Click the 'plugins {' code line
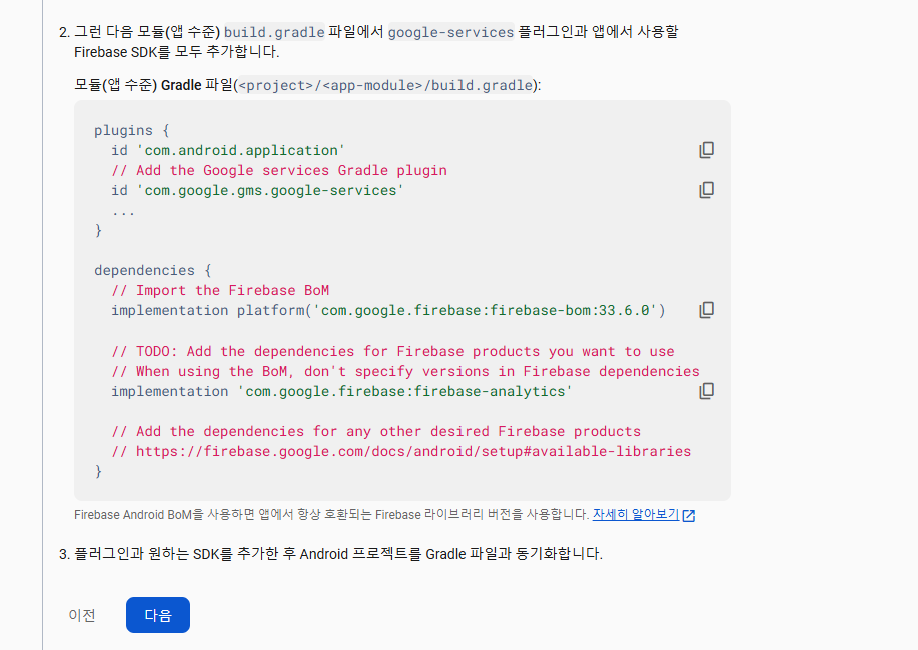 (132, 131)
